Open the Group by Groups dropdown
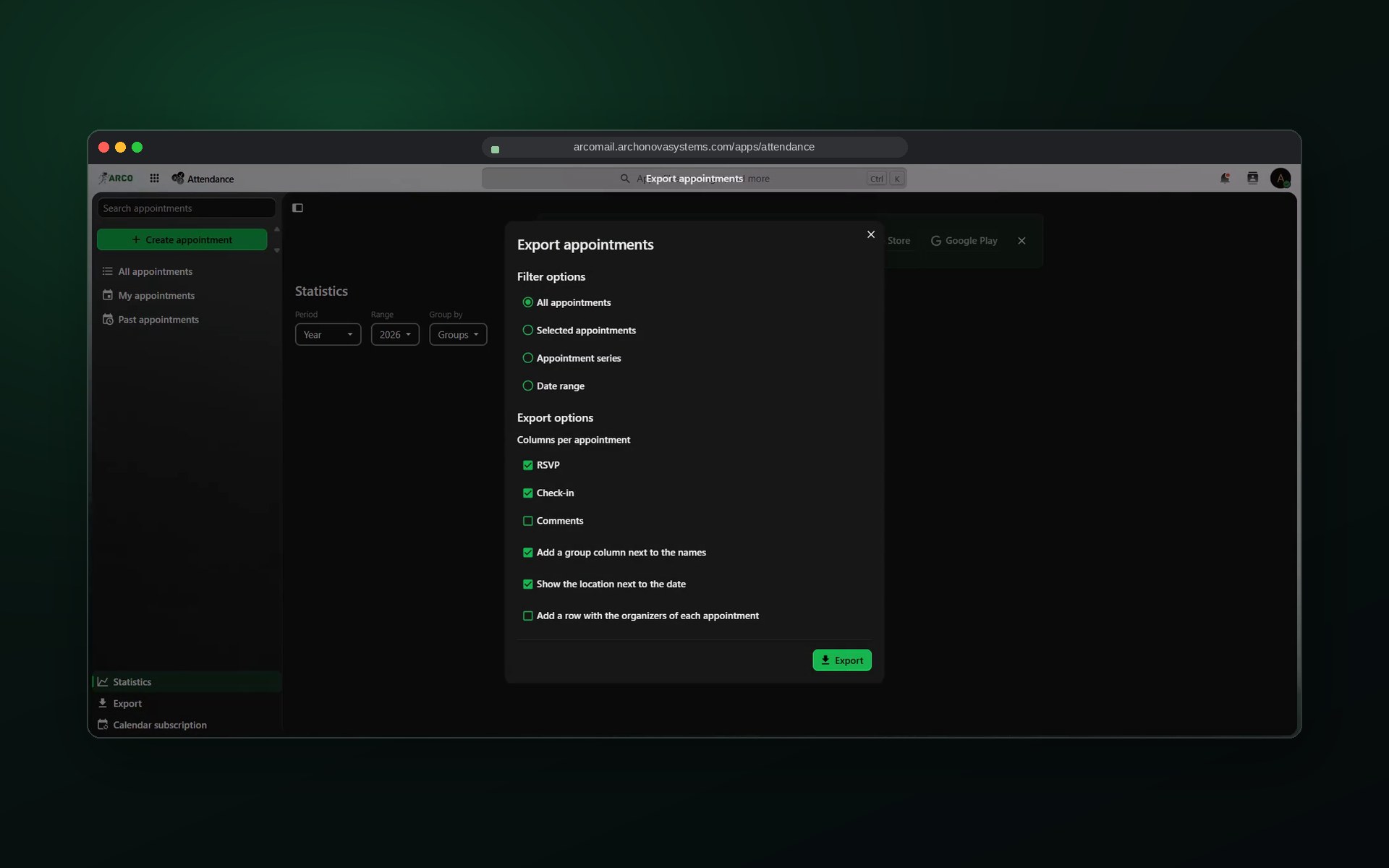Viewport: 1389px width, 868px height. 458,334
